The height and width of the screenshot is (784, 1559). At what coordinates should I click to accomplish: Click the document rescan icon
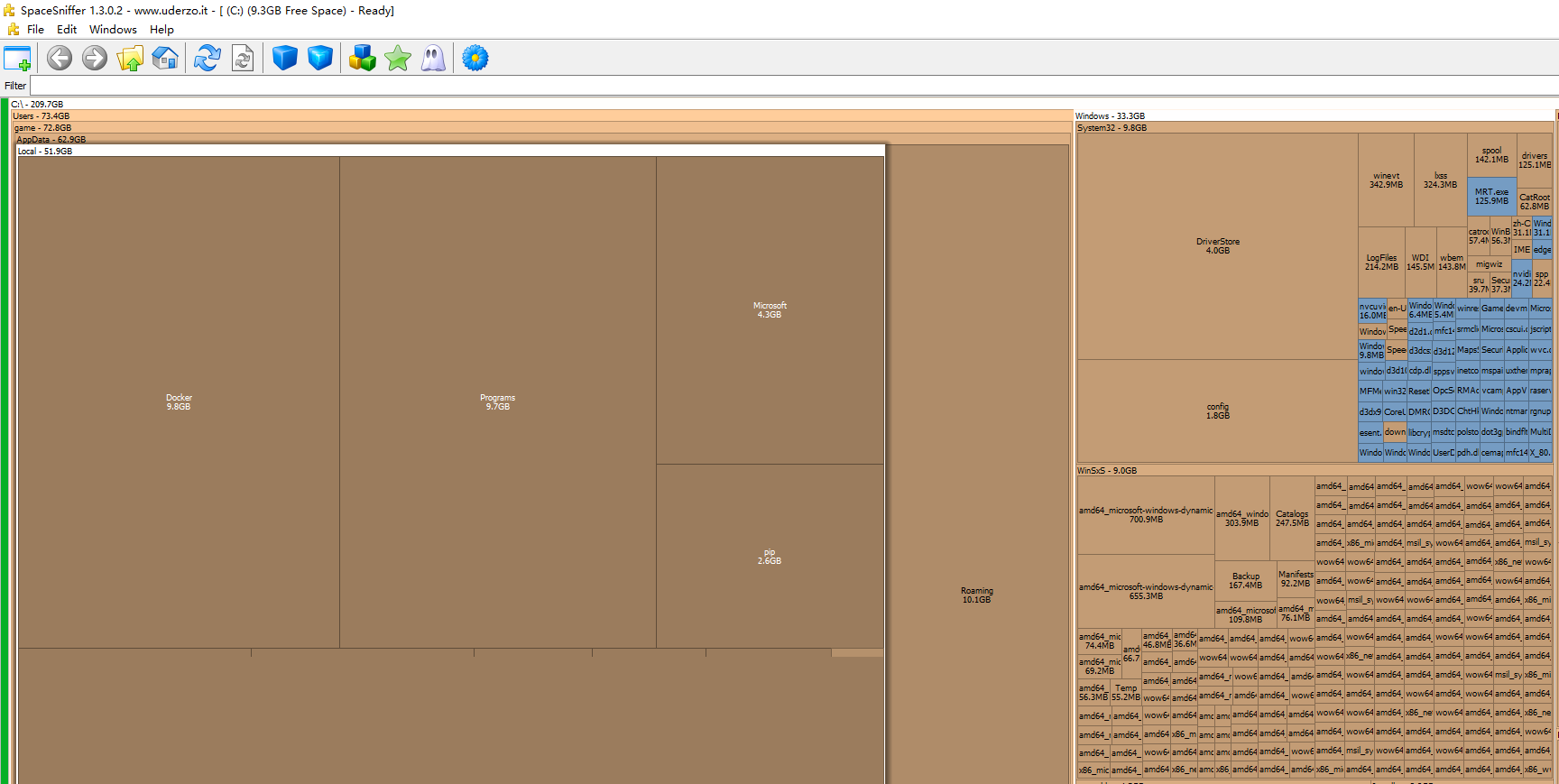tap(243, 59)
